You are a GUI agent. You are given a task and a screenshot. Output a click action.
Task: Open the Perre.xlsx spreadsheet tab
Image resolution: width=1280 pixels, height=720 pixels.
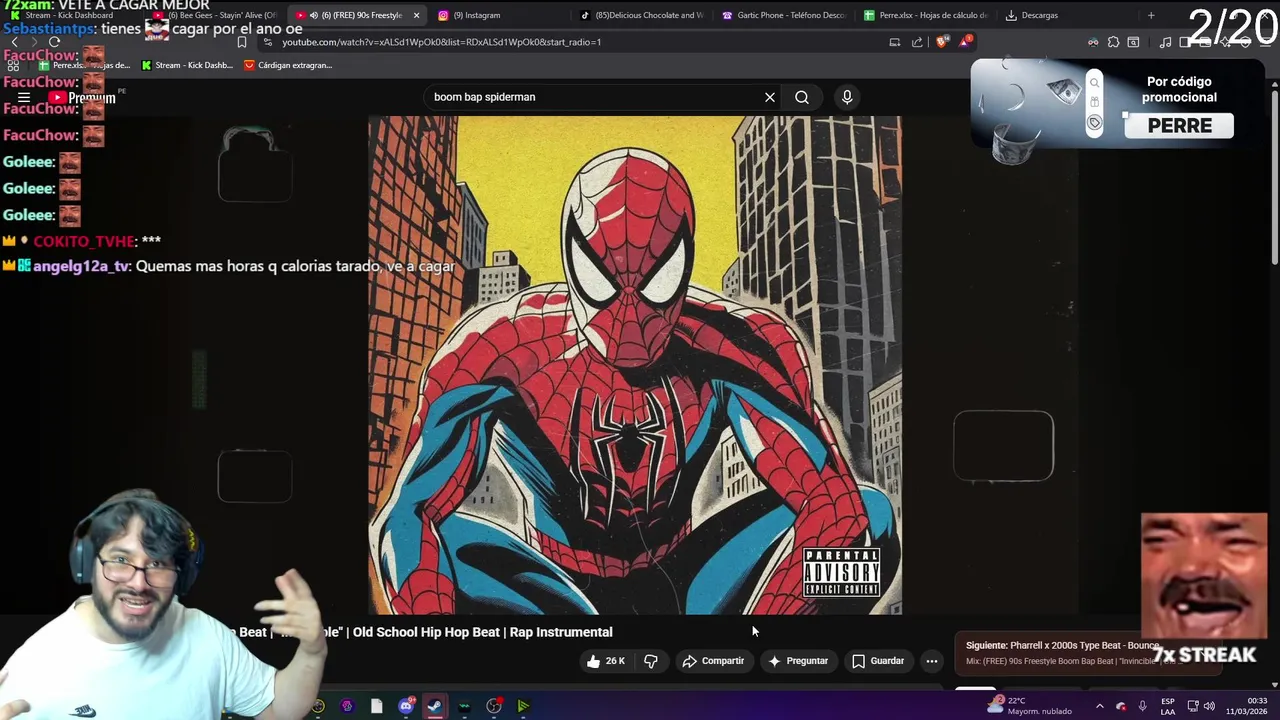925,15
